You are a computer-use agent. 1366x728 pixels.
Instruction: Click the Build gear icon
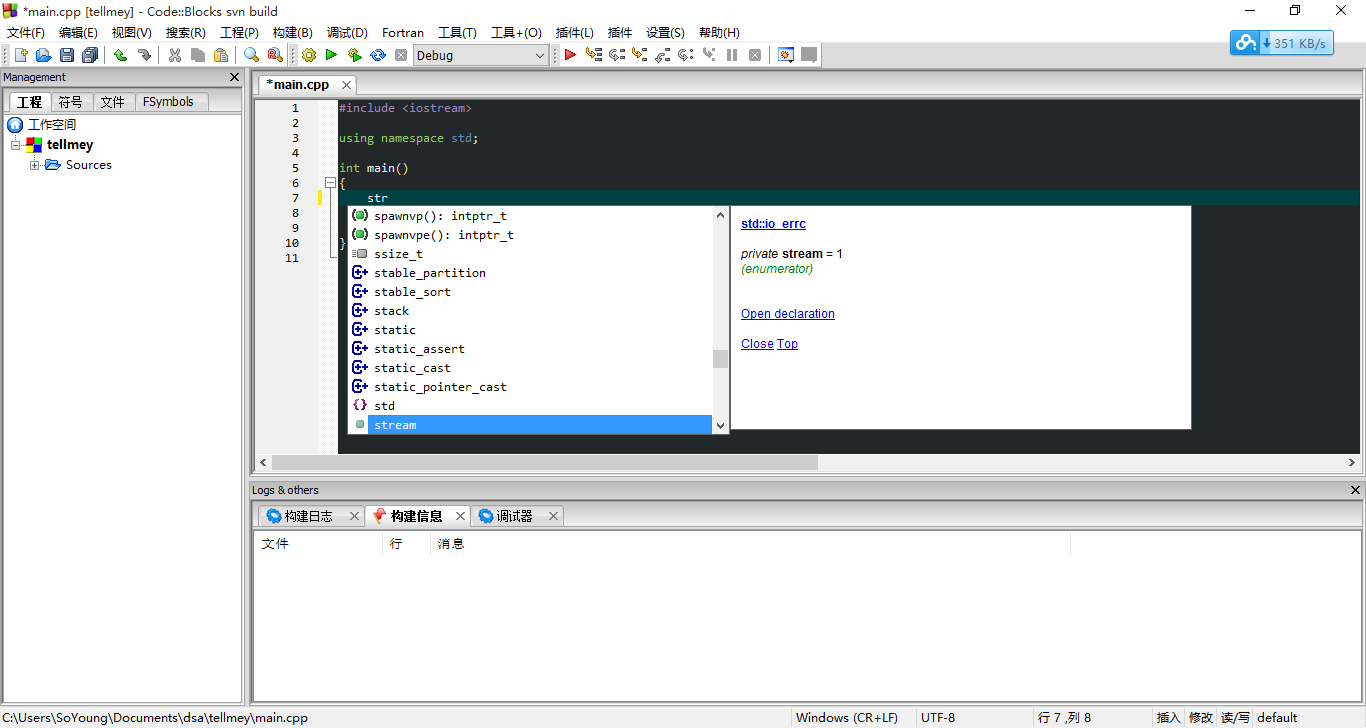point(309,56)
